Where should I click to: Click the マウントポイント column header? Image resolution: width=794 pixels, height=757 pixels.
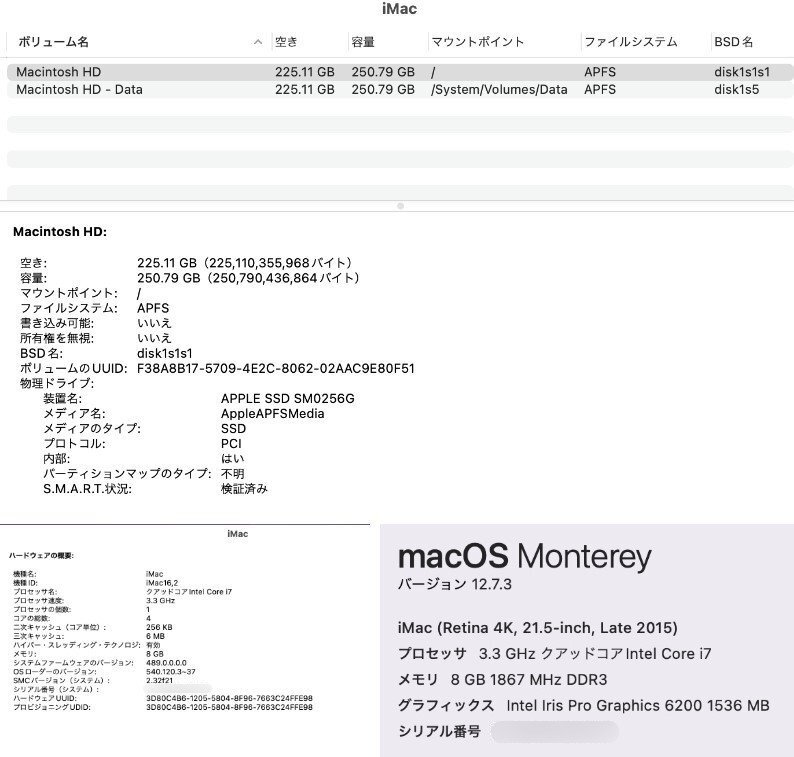pos(478,42)
